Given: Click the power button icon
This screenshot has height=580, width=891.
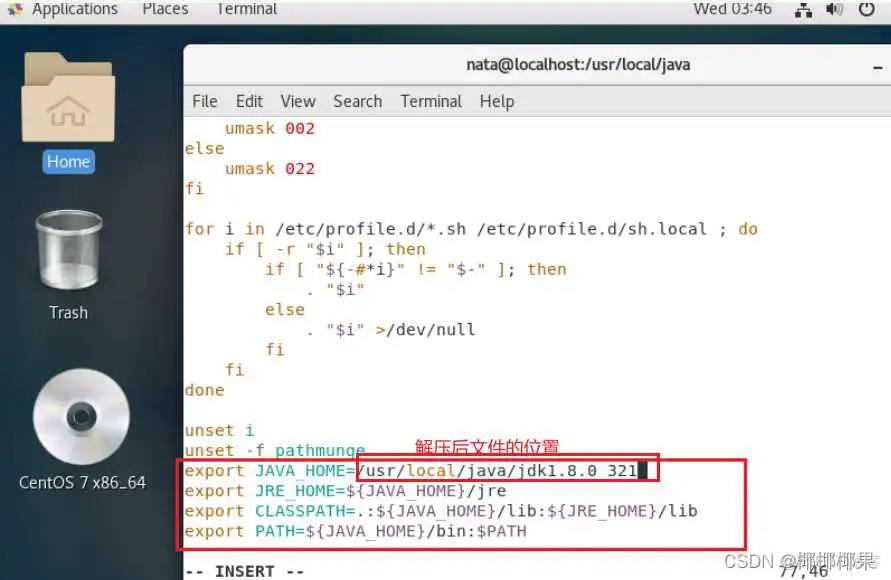Looking at the screenshot, I should tap(866, 9).
